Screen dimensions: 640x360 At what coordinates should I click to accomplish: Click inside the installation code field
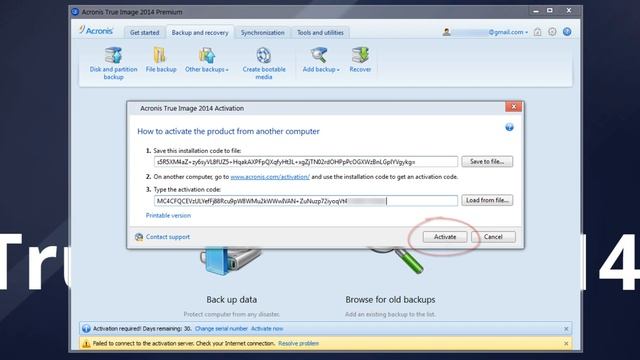[x=306, y=162]
